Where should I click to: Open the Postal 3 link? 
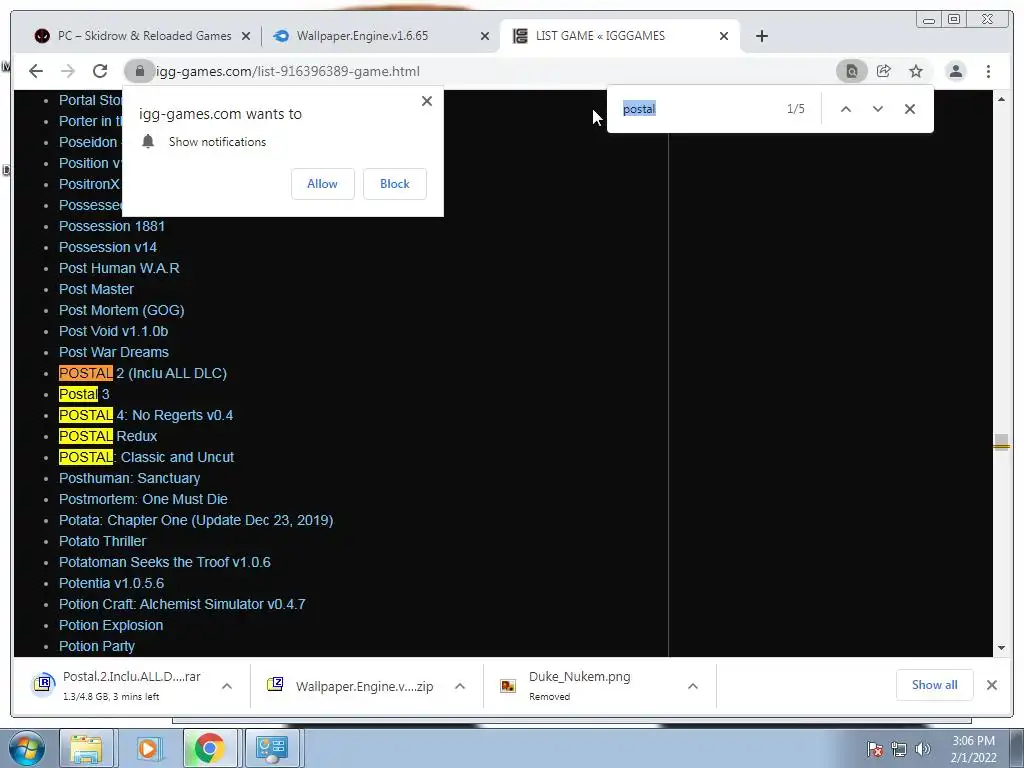click(84, 394)
